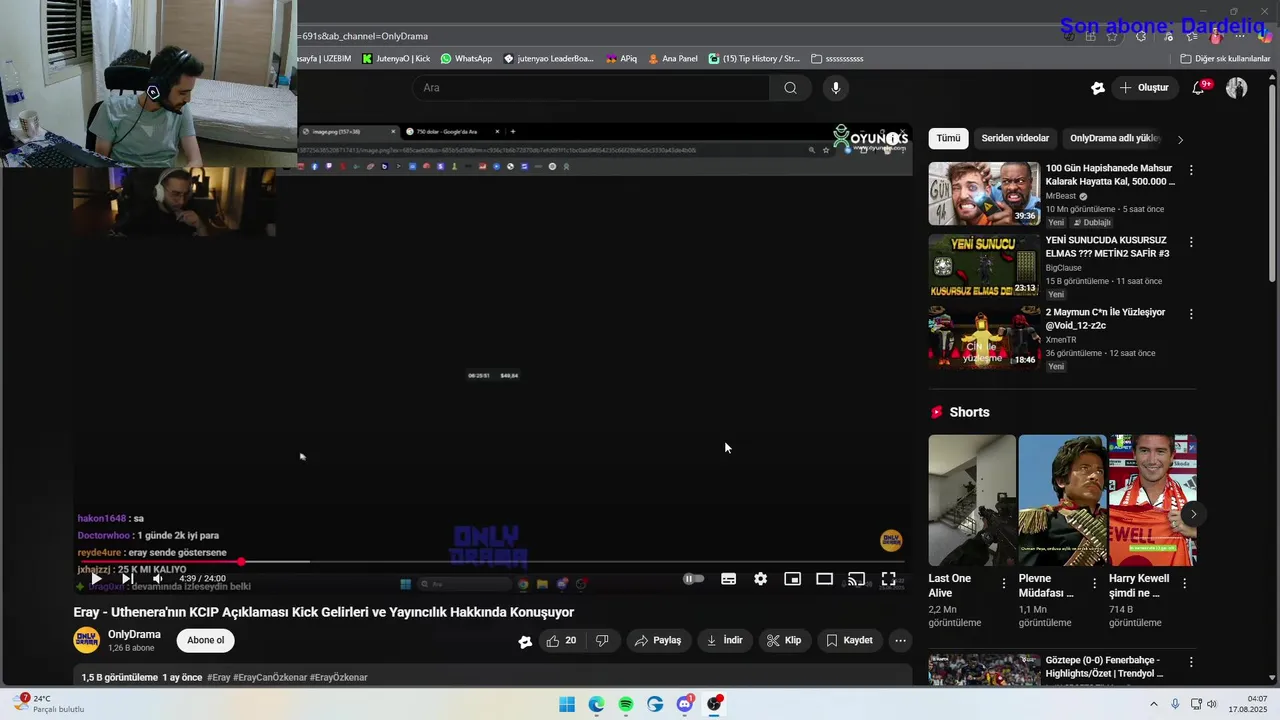Open MrBeast 100 Gün video thumbnail
Viewport: 1280px width, 720px height.
coord(984,194)
